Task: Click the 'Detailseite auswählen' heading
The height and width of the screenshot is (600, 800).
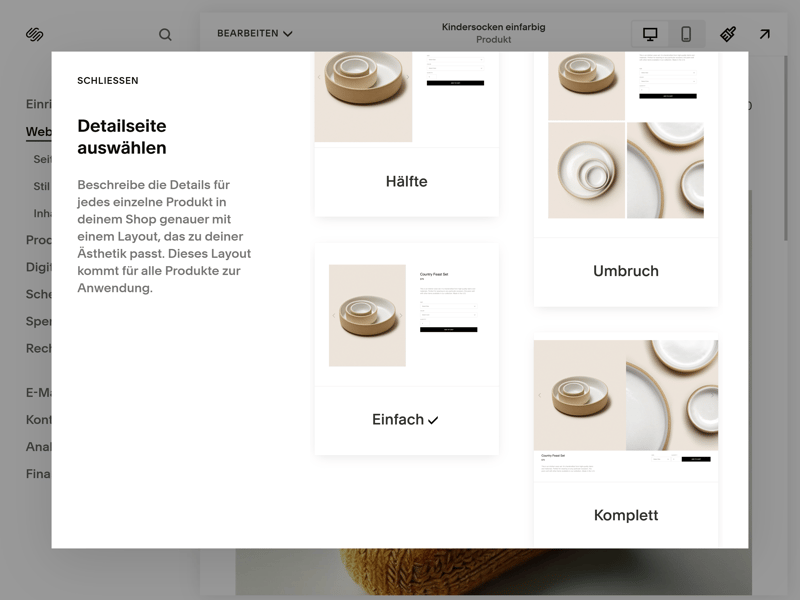Action: [122, 137]
